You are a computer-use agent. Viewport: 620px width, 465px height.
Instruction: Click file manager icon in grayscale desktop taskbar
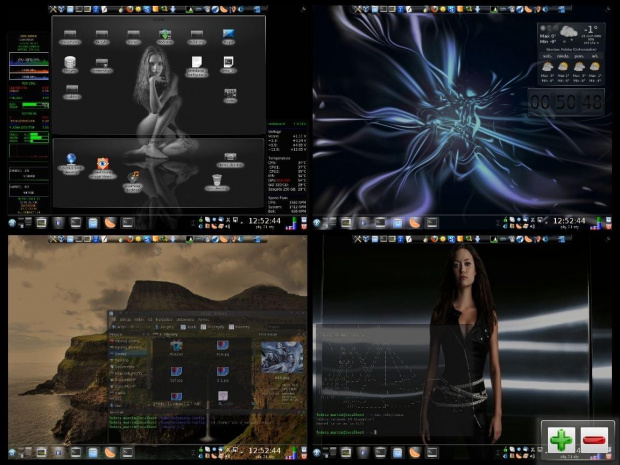93,223
